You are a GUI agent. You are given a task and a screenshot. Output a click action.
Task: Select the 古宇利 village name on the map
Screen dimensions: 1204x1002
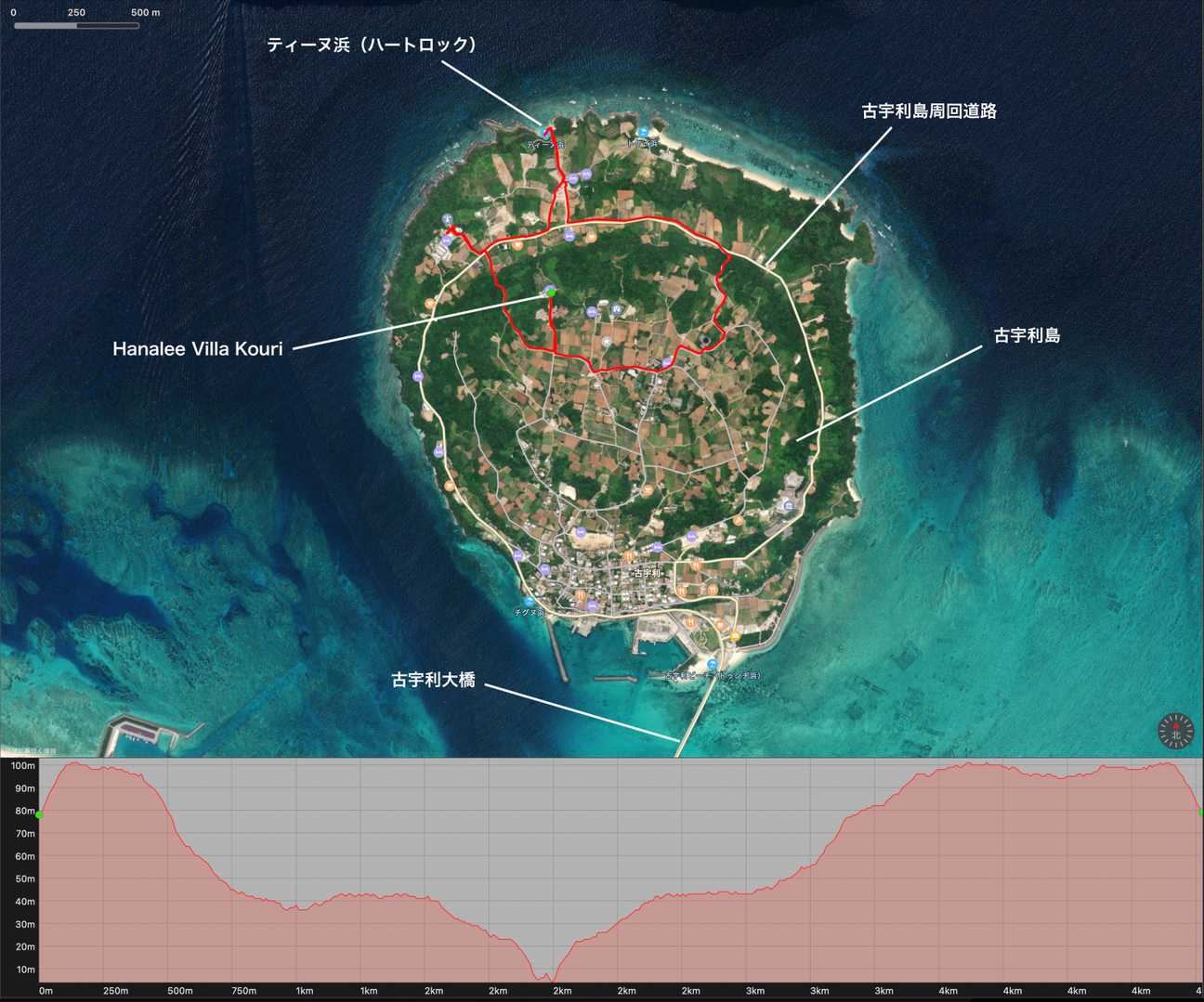[647, 573]
